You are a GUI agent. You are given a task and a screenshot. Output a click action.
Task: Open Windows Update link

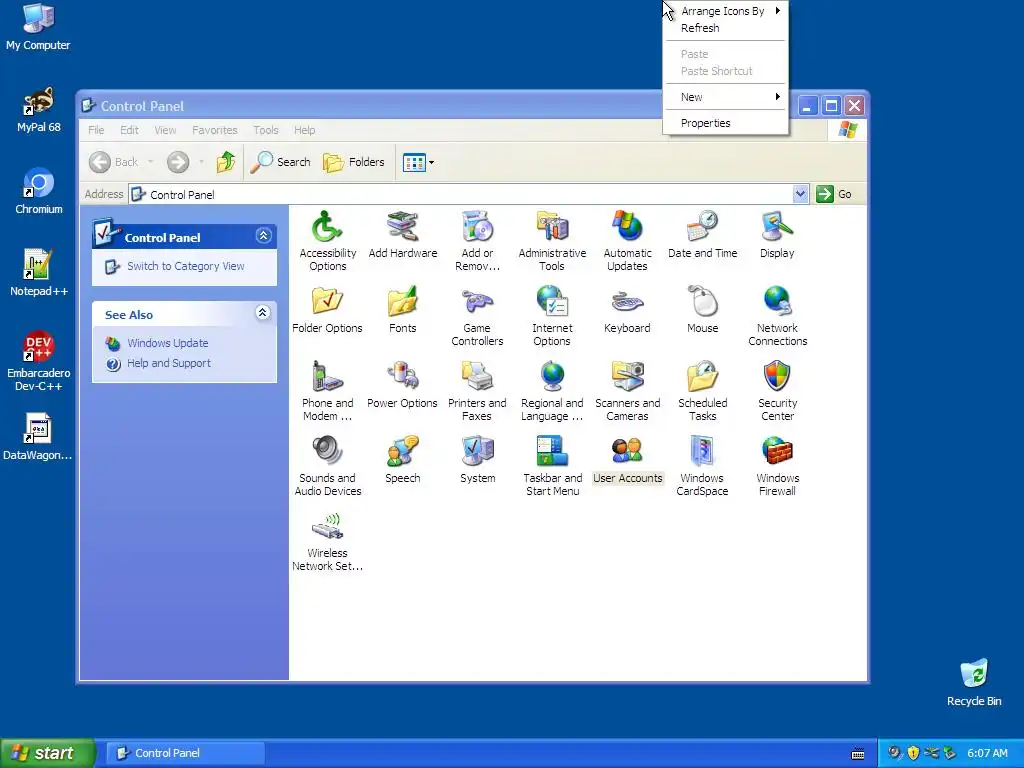pyautogui.click(x=168, y=343)
